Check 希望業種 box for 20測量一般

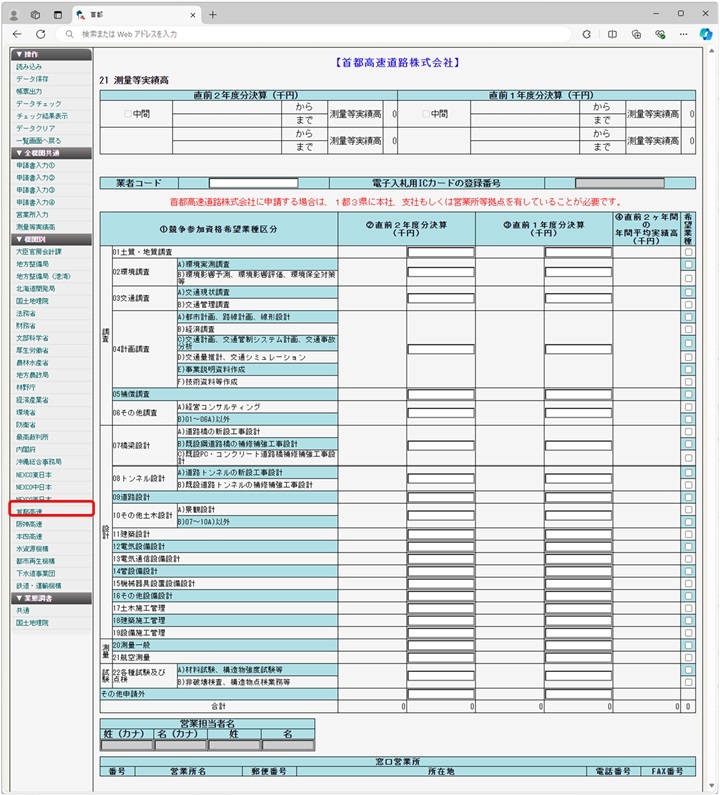click(x=688, y=645)
